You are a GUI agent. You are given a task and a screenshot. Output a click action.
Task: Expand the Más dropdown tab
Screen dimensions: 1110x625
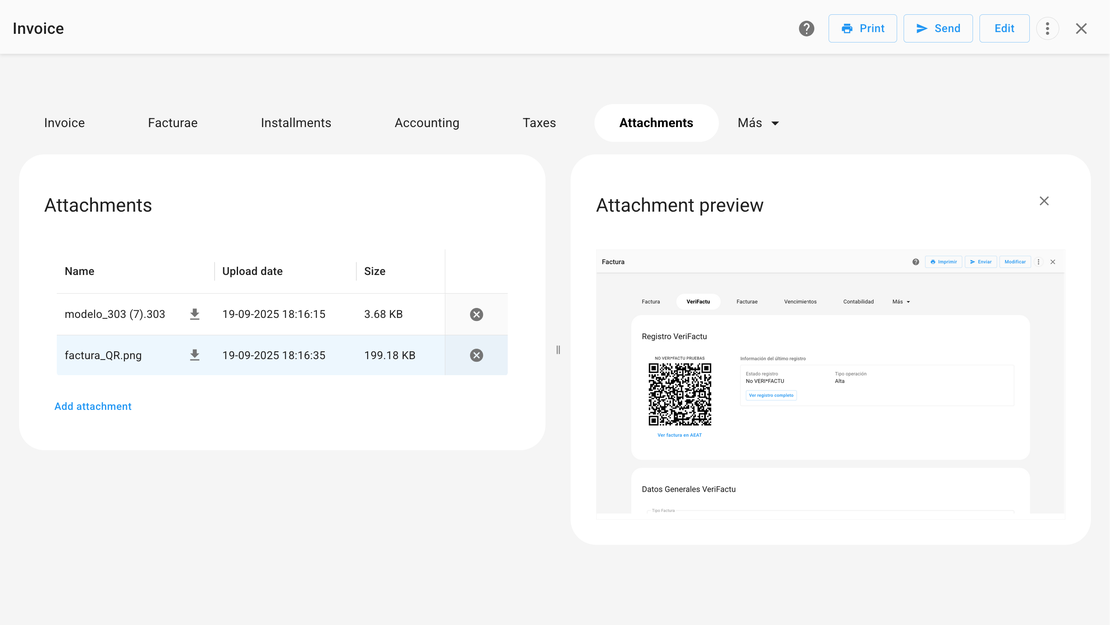tap(758, 123)
